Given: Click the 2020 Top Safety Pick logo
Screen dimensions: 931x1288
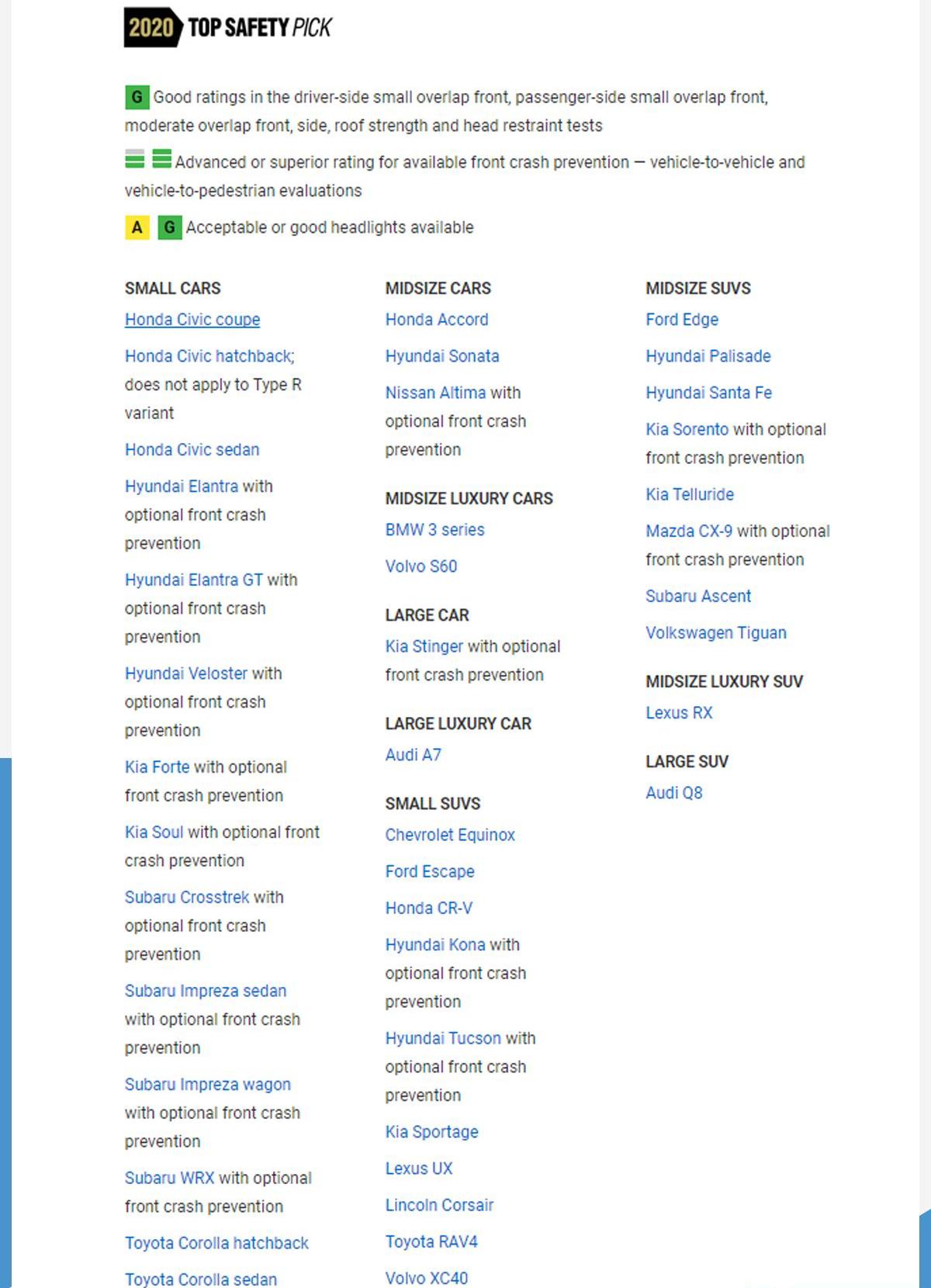Looking at the screenshot, I should coord(228,27).
